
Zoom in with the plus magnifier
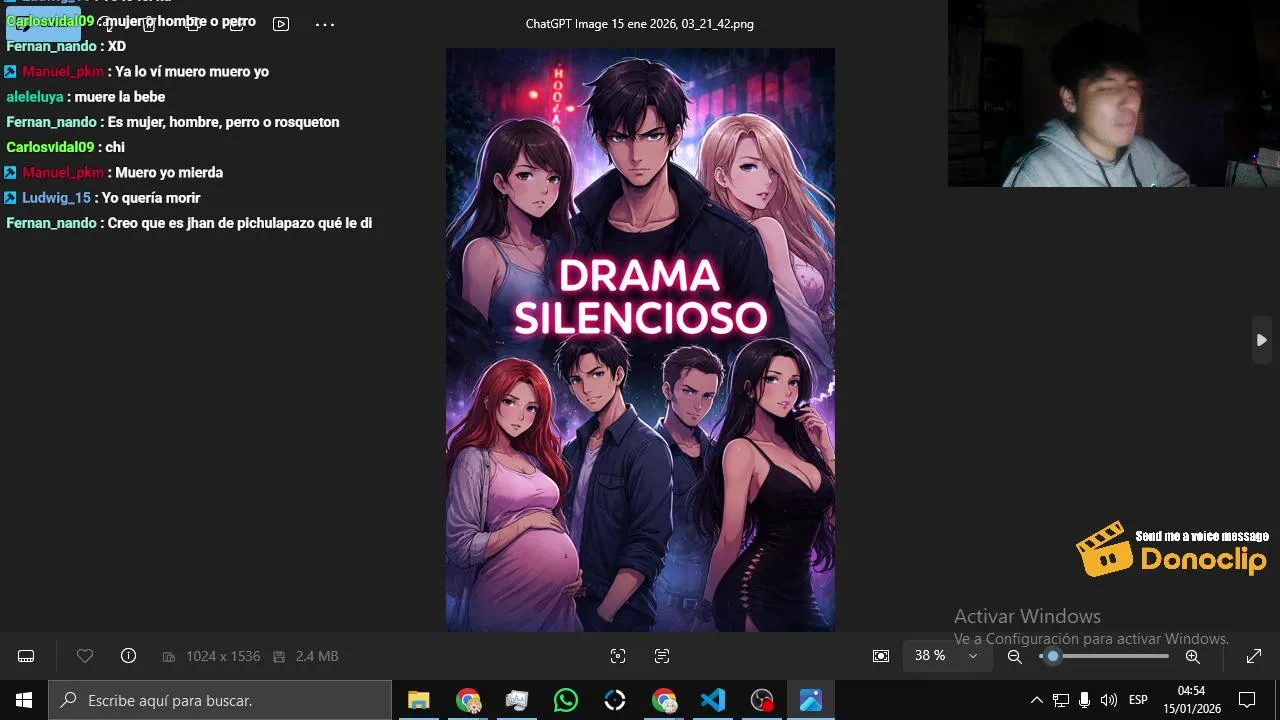point(1193,656)
